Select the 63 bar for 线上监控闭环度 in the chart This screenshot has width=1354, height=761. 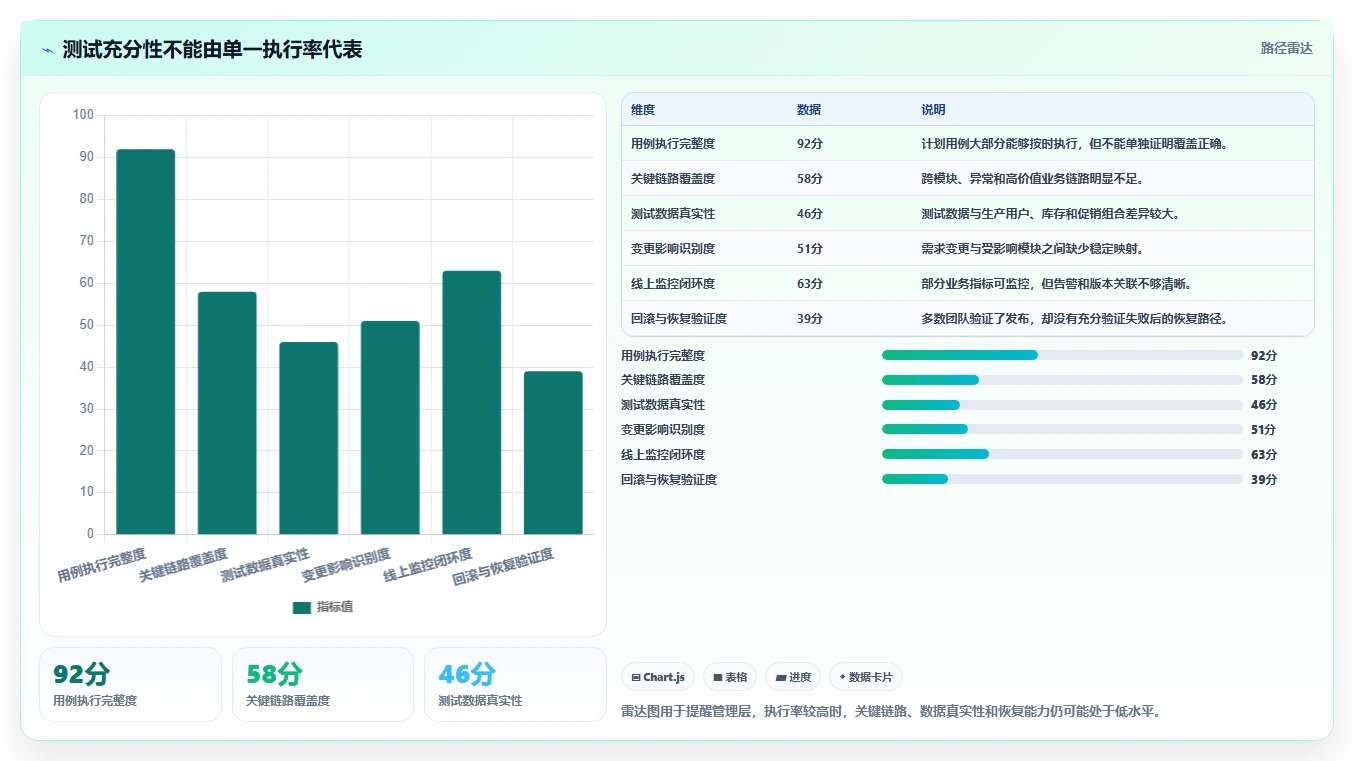pyautogui.click(x=472, y=402)
